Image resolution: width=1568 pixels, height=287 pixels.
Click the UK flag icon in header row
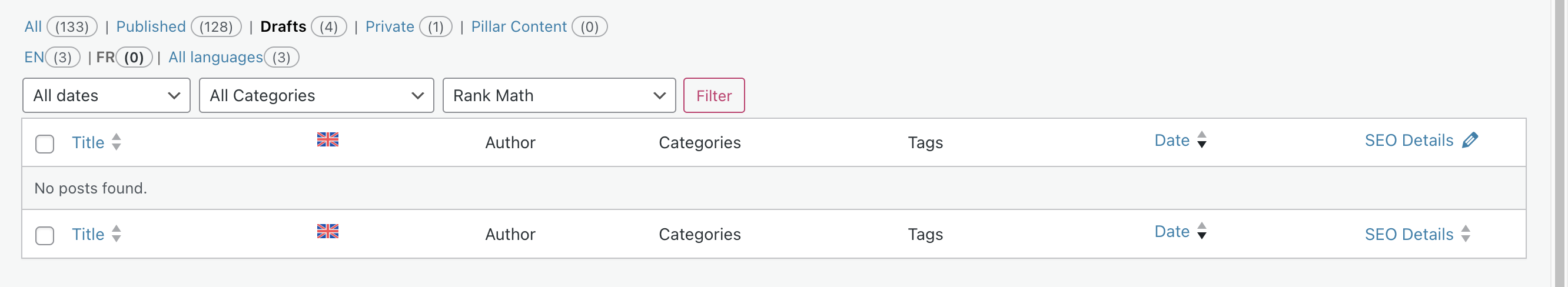click(327, 140)
